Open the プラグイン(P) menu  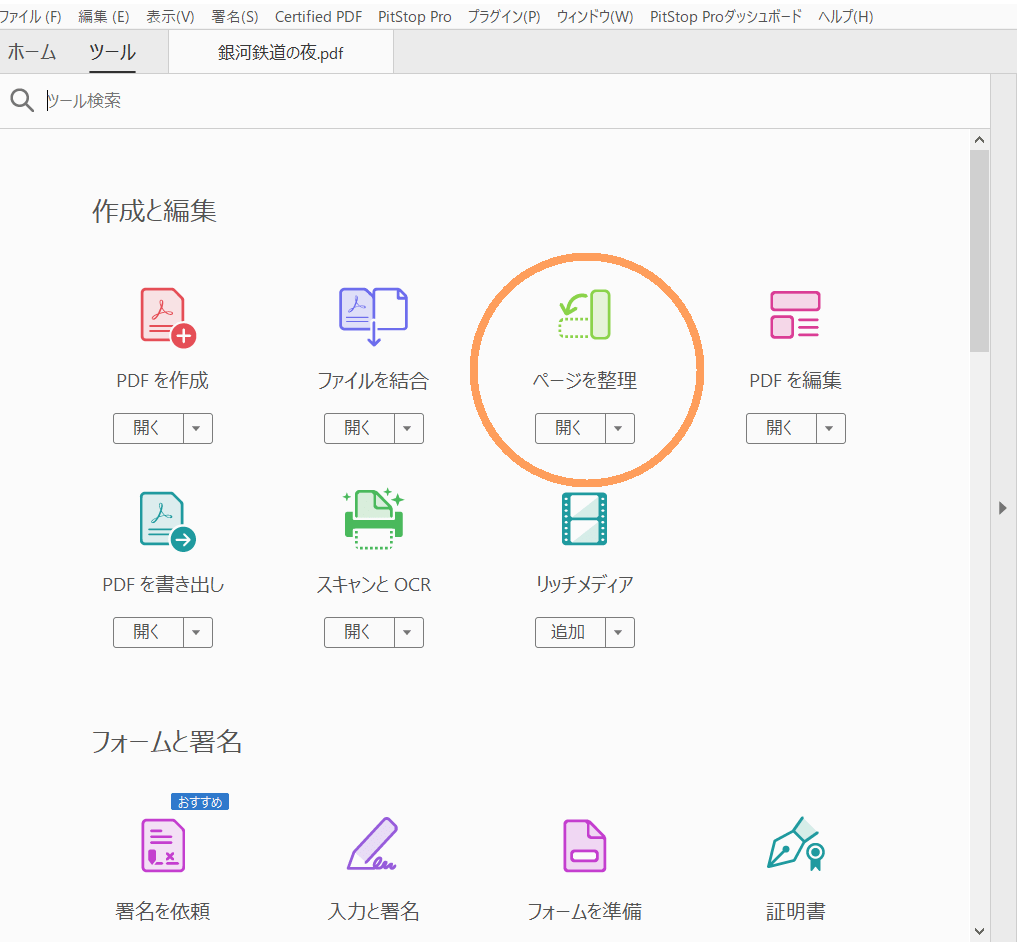(504, 17)
